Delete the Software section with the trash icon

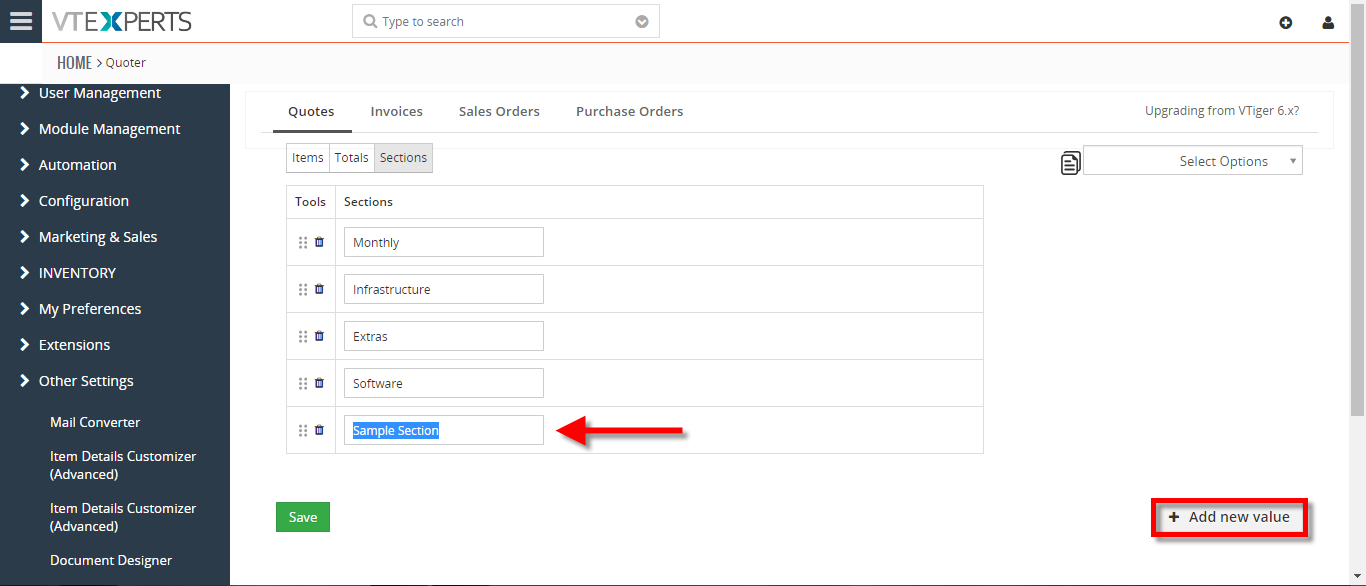(x=320, y=383)
